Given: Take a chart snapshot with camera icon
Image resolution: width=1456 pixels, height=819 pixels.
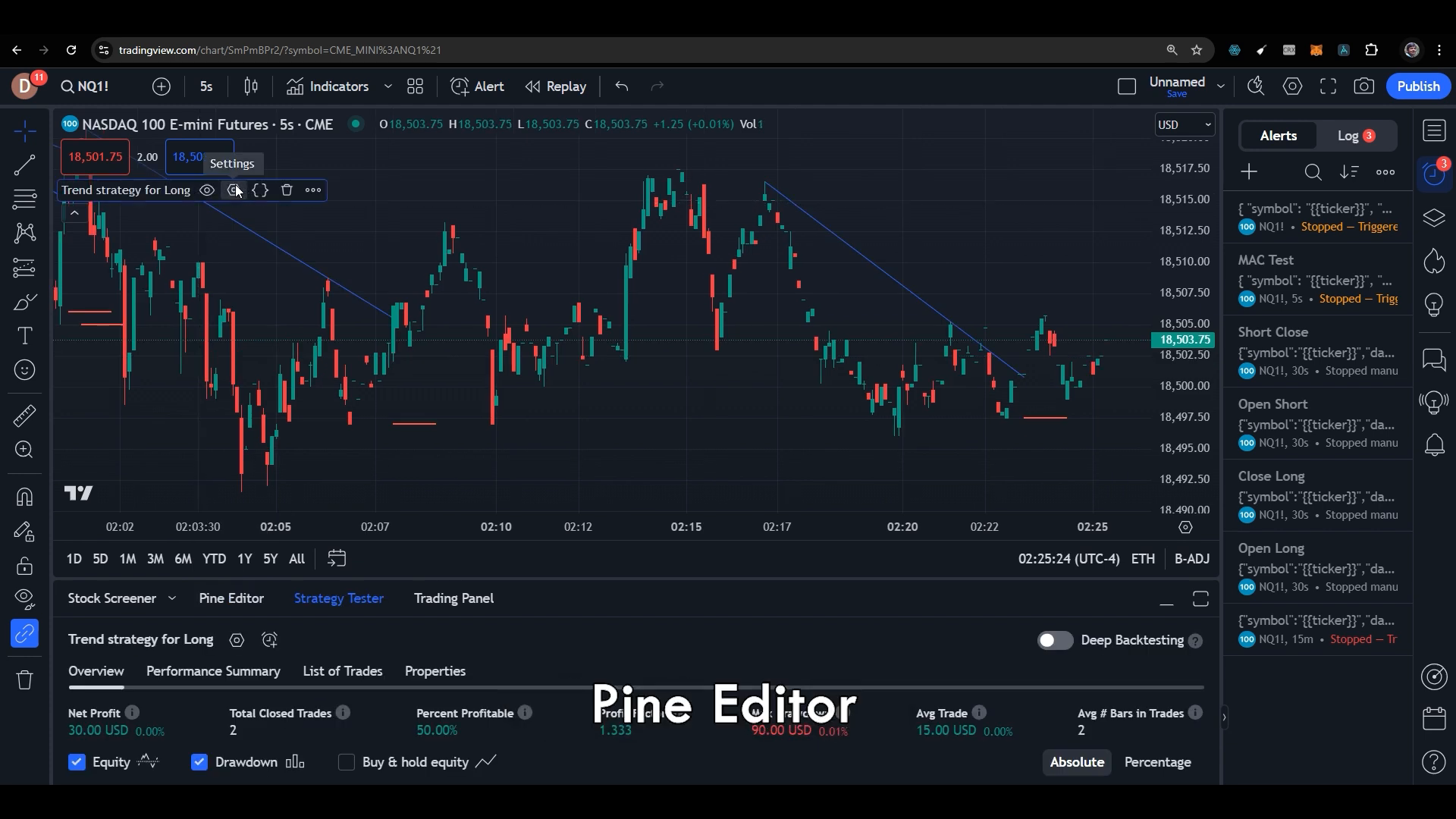Looking at the screenshot, I should coord(1364,86).
